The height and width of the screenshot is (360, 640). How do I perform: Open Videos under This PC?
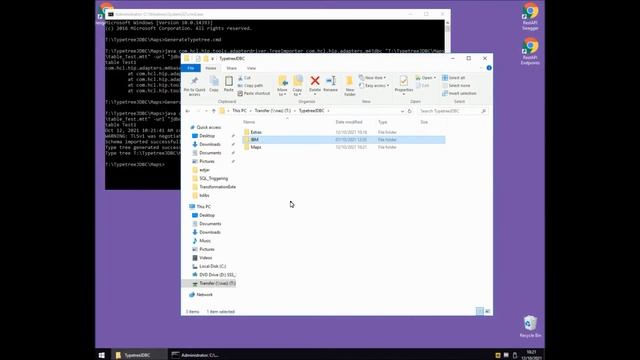pyautogui.click(x=205, y=258)
